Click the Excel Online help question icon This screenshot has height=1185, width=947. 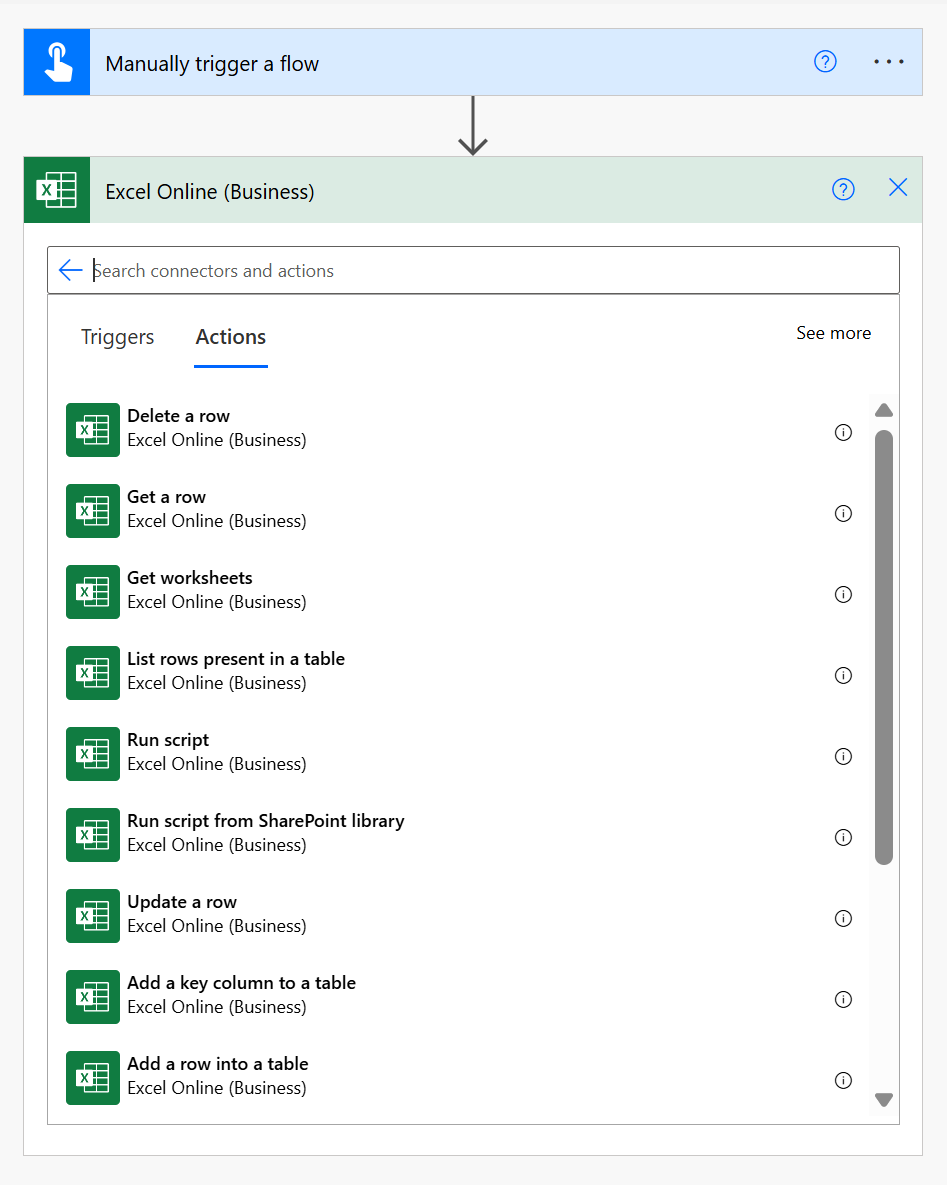pyautogui.click(x=843, y=189)
